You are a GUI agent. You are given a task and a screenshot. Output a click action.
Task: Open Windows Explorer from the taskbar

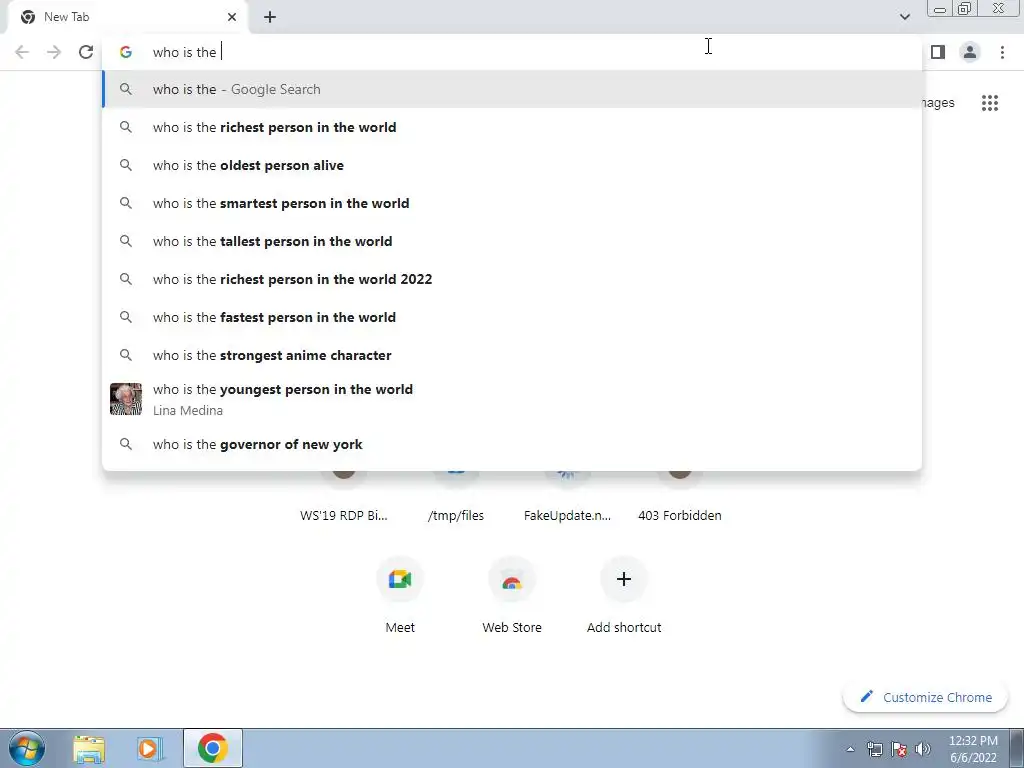point(89,749)
